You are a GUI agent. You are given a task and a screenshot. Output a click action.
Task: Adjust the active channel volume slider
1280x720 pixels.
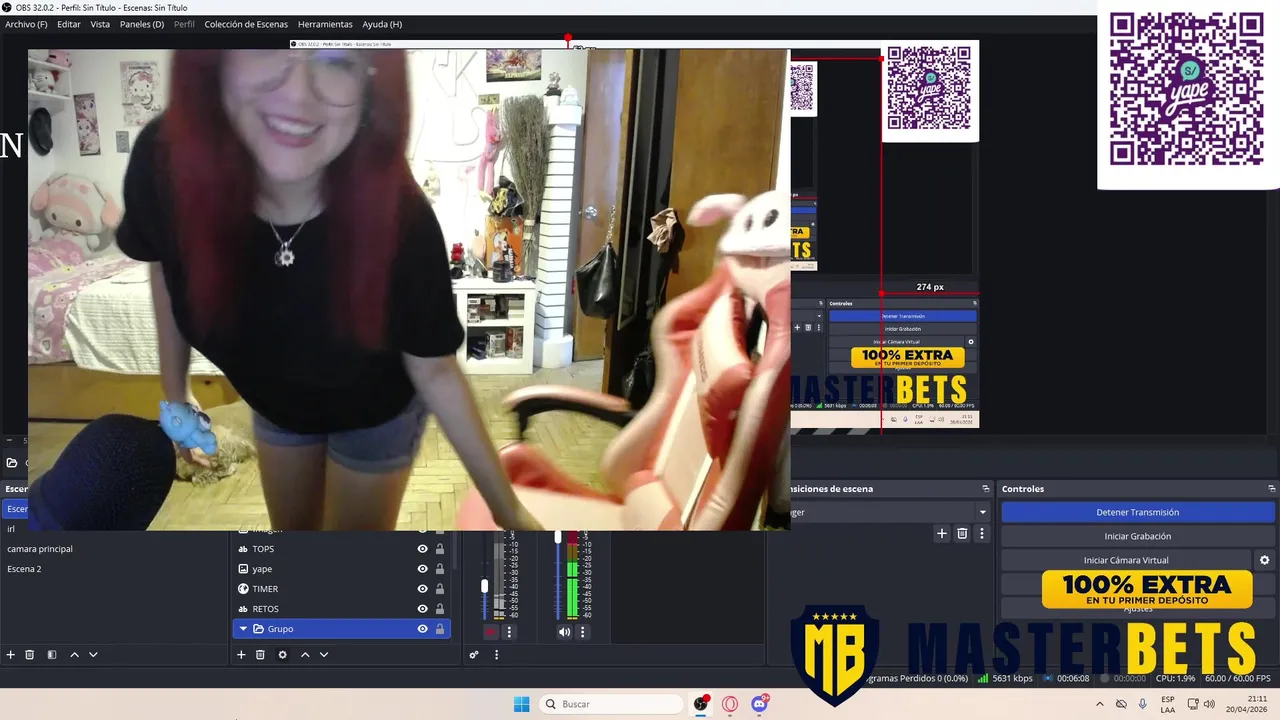[x=558, y=537]
